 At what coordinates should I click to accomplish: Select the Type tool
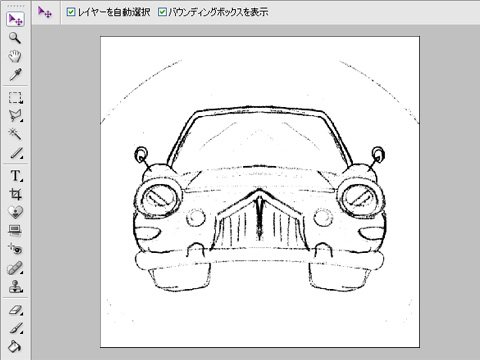click(15, 175)
